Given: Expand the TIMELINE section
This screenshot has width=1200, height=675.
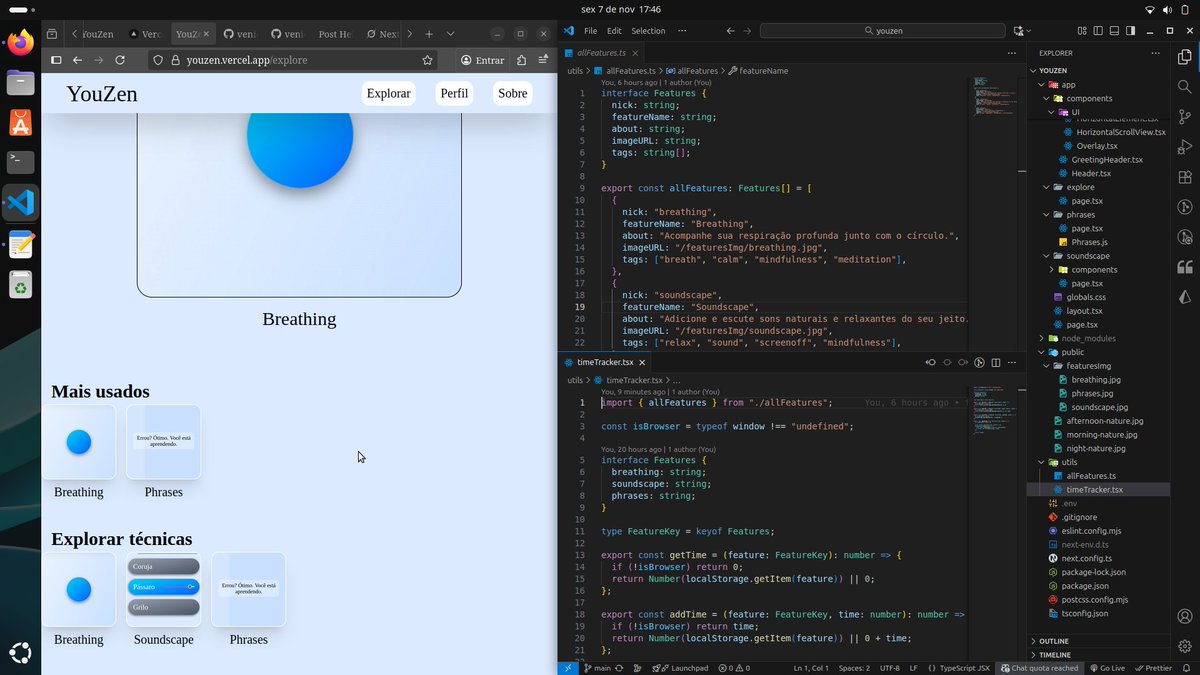Looking at the screenshot, I should pyautogui.click(x=1099, y=655).
